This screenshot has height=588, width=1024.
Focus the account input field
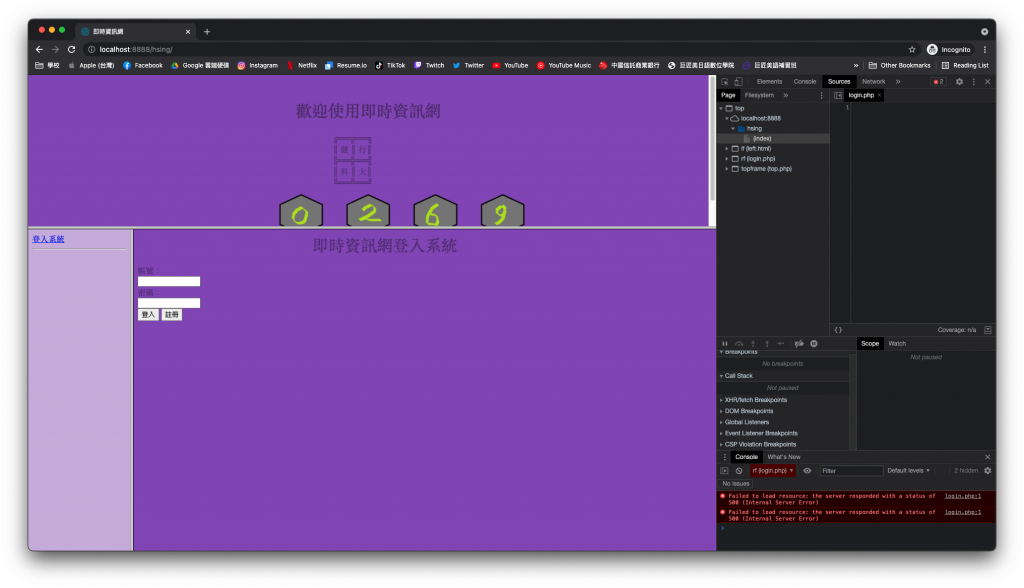click(169, 282)
